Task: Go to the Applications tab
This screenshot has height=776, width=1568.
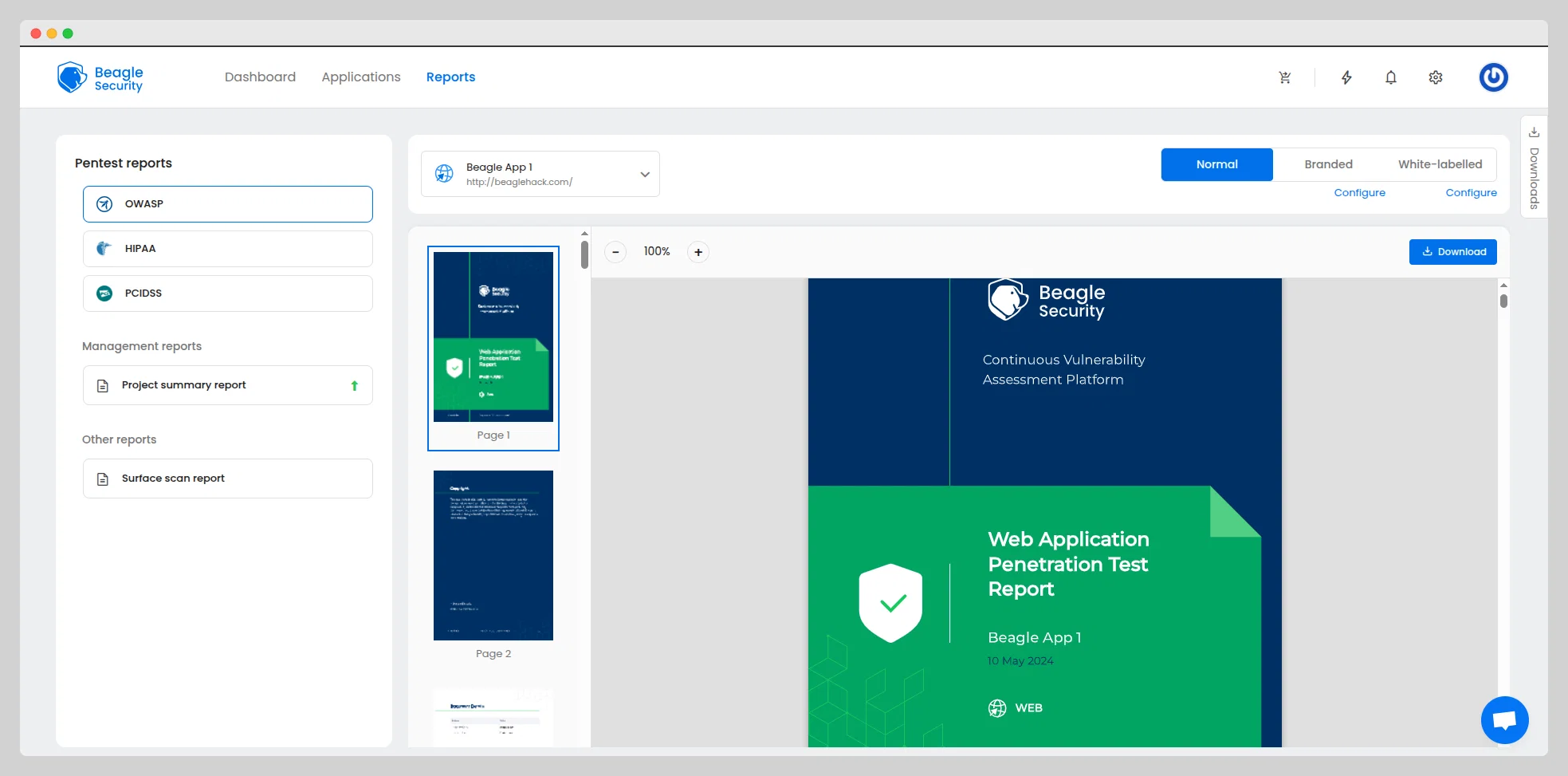Action: (x=361, y=77)
